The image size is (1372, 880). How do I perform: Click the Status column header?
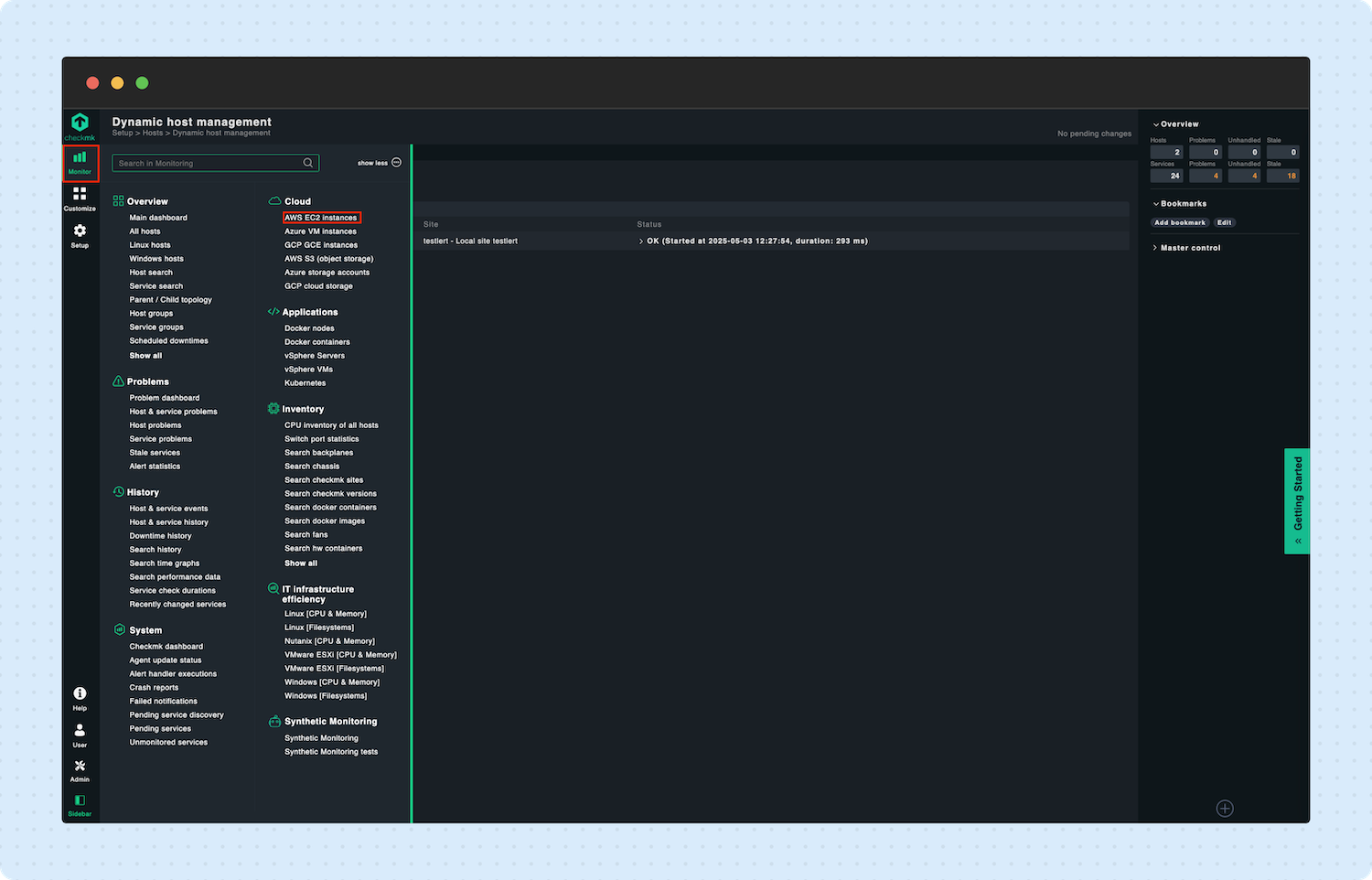click(649, 224)
